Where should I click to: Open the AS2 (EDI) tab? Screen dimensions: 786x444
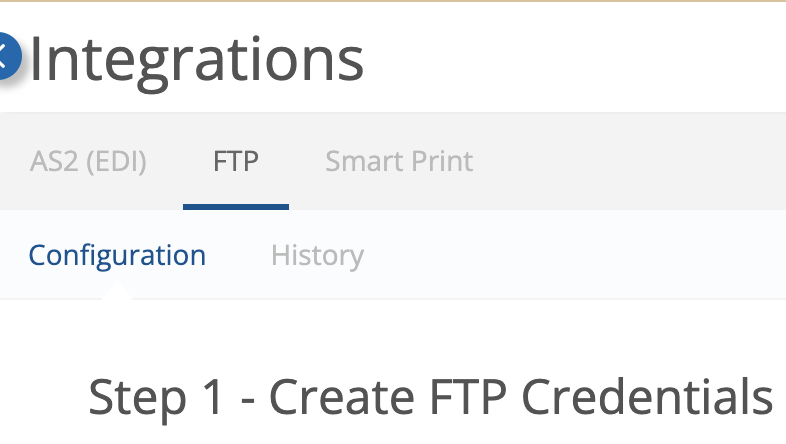tap(88, 161)
